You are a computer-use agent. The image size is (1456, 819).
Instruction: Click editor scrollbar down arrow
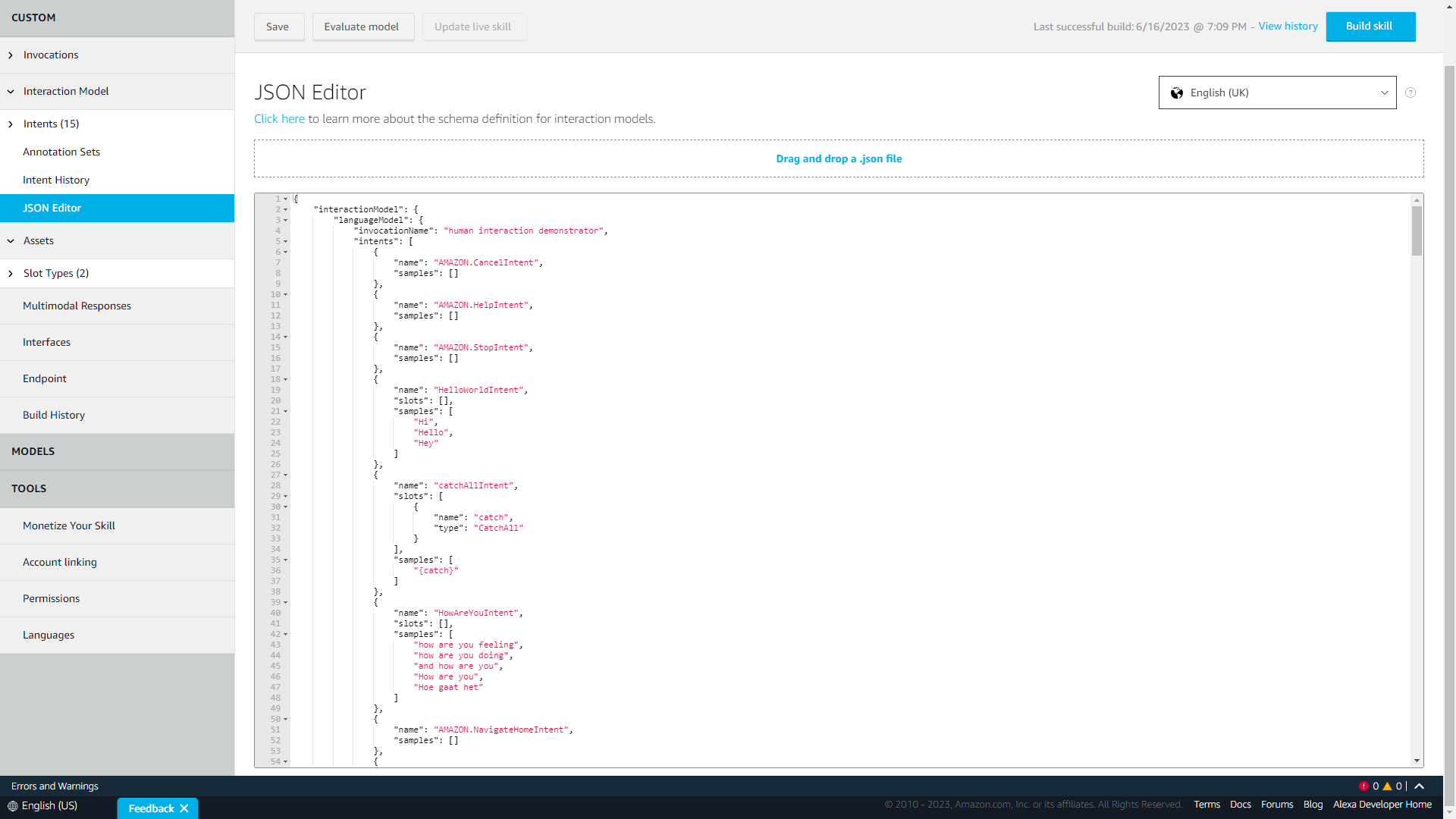pos(1417,761)
